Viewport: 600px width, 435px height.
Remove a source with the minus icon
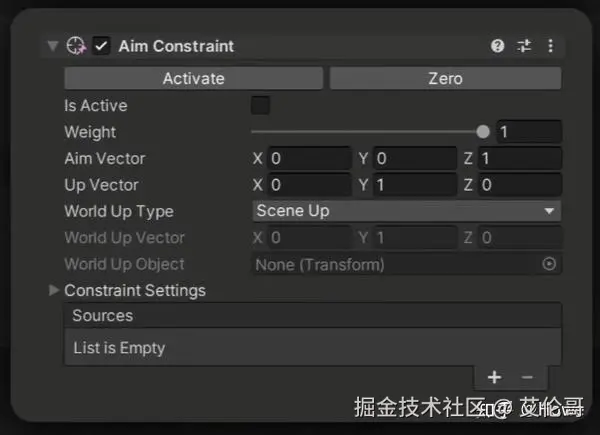528,377
